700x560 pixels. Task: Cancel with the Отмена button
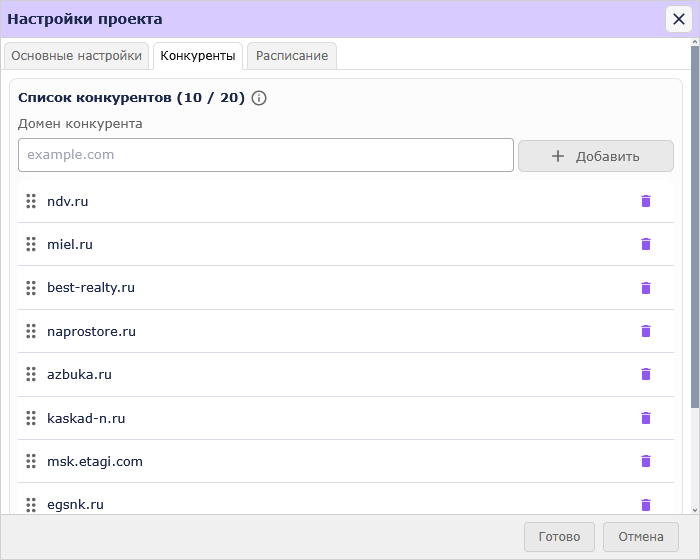point(641,537)
